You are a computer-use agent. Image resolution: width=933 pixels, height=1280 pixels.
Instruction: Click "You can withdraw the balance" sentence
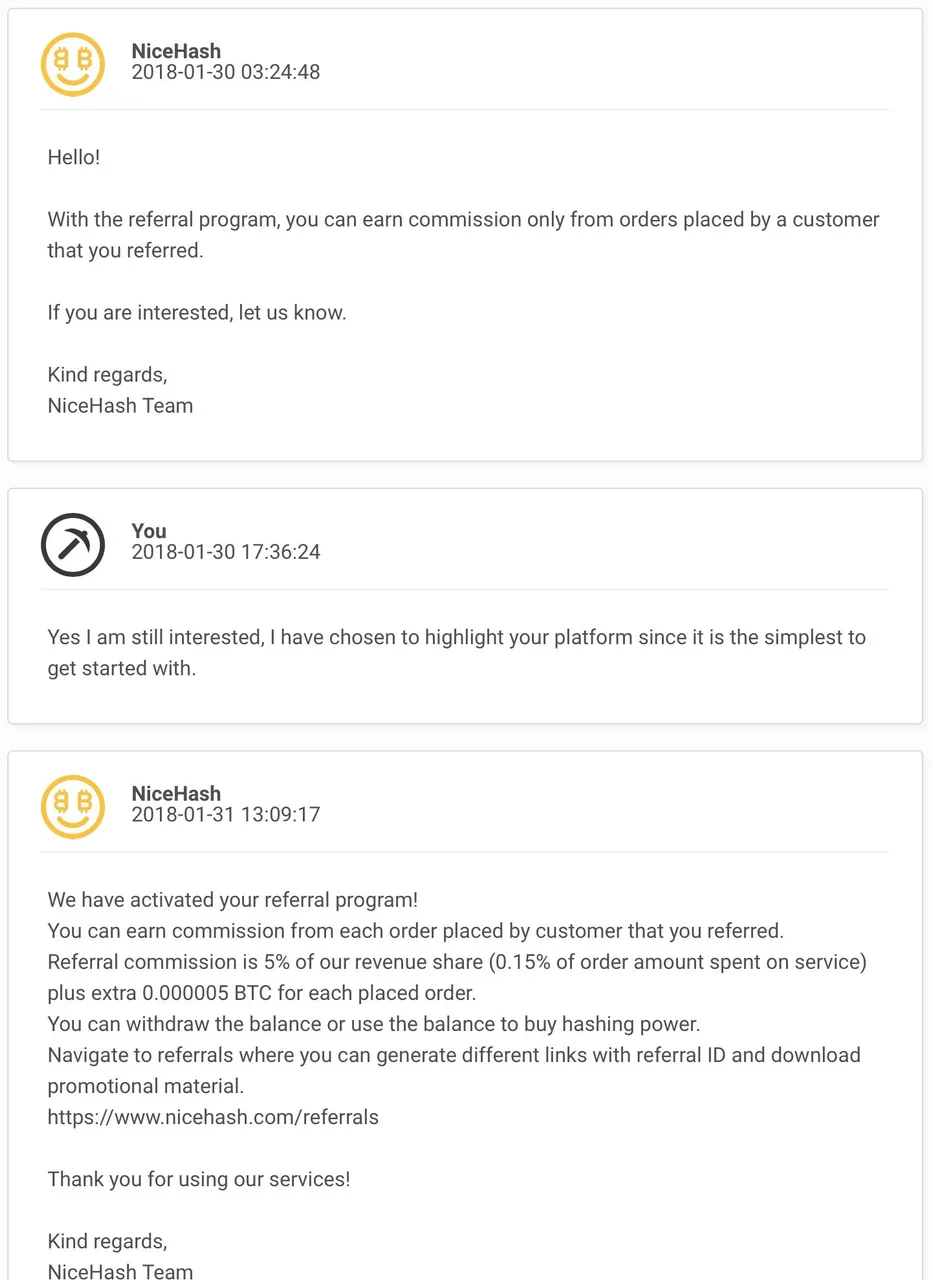coord(376,1024)
